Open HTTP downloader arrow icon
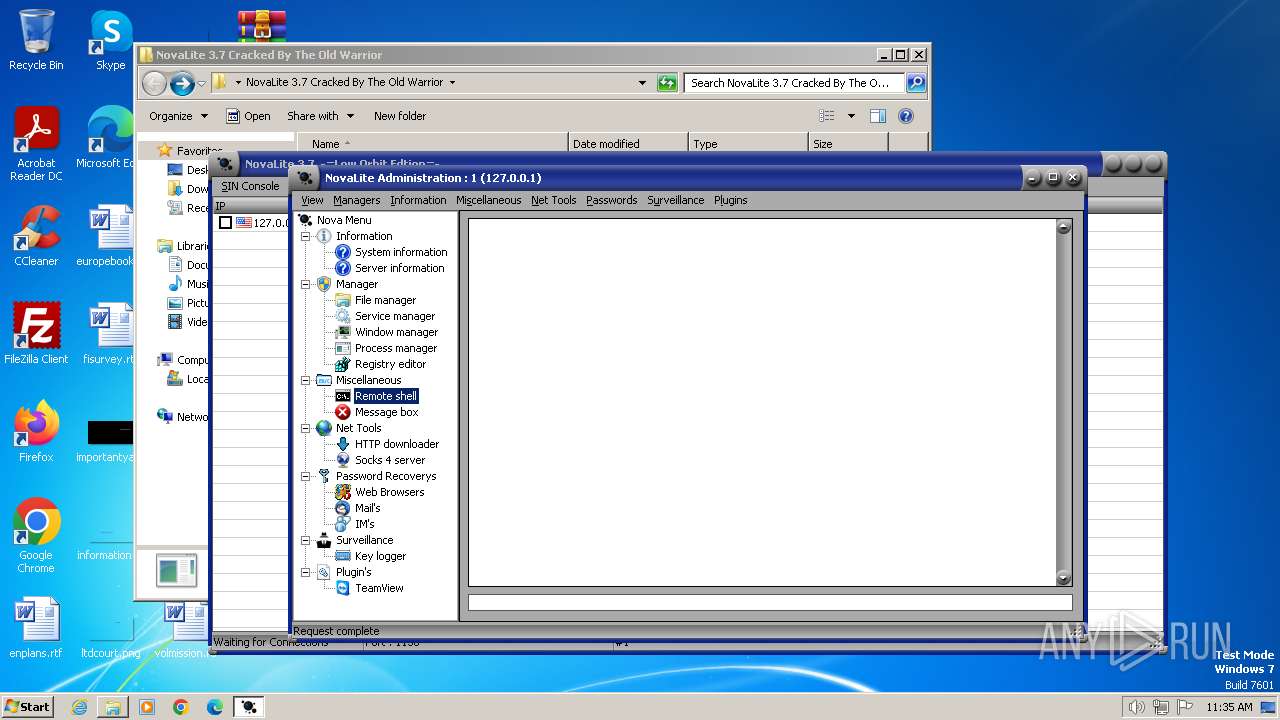The height and width of the screenshot is (720, 1280). tap(343, 444)
